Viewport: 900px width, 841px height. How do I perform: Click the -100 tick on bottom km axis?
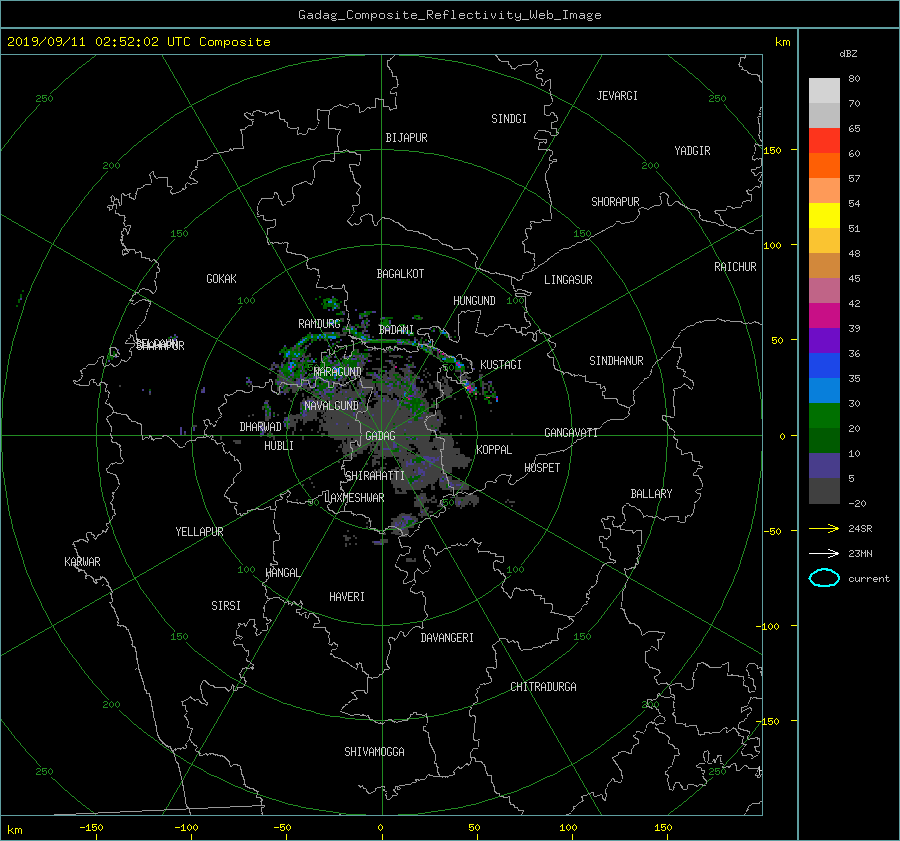pyautogui.click(x=186, y=827)
